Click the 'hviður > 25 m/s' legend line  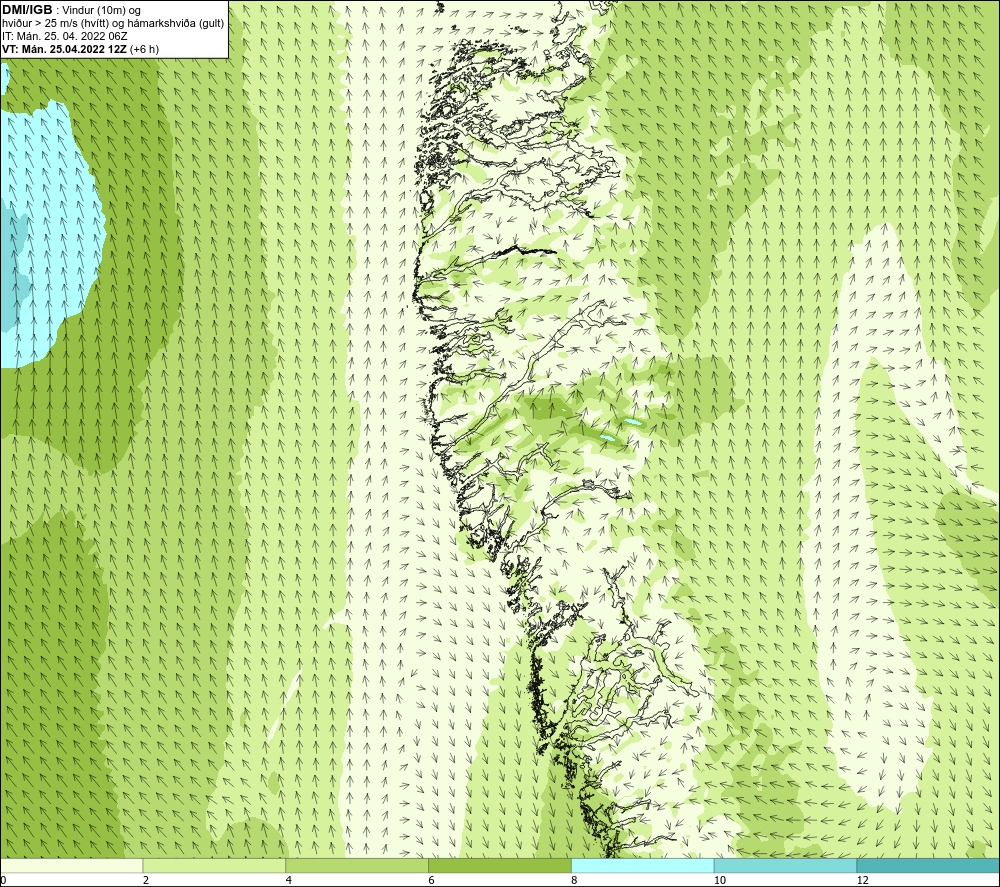(113, 24)
